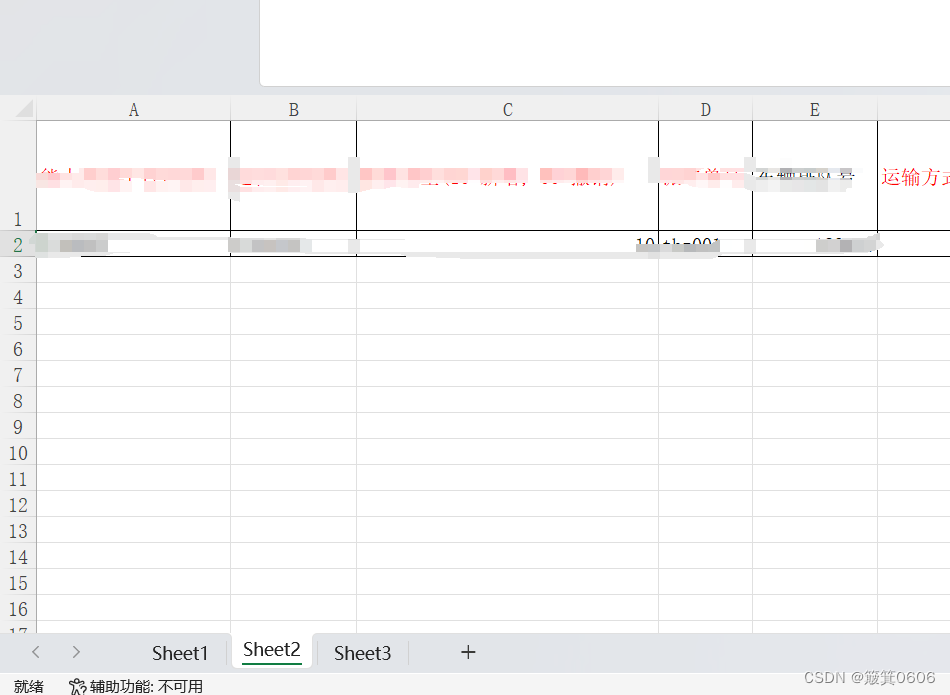
Task: Select row 13 header
Action: click(x=18, y=531)
